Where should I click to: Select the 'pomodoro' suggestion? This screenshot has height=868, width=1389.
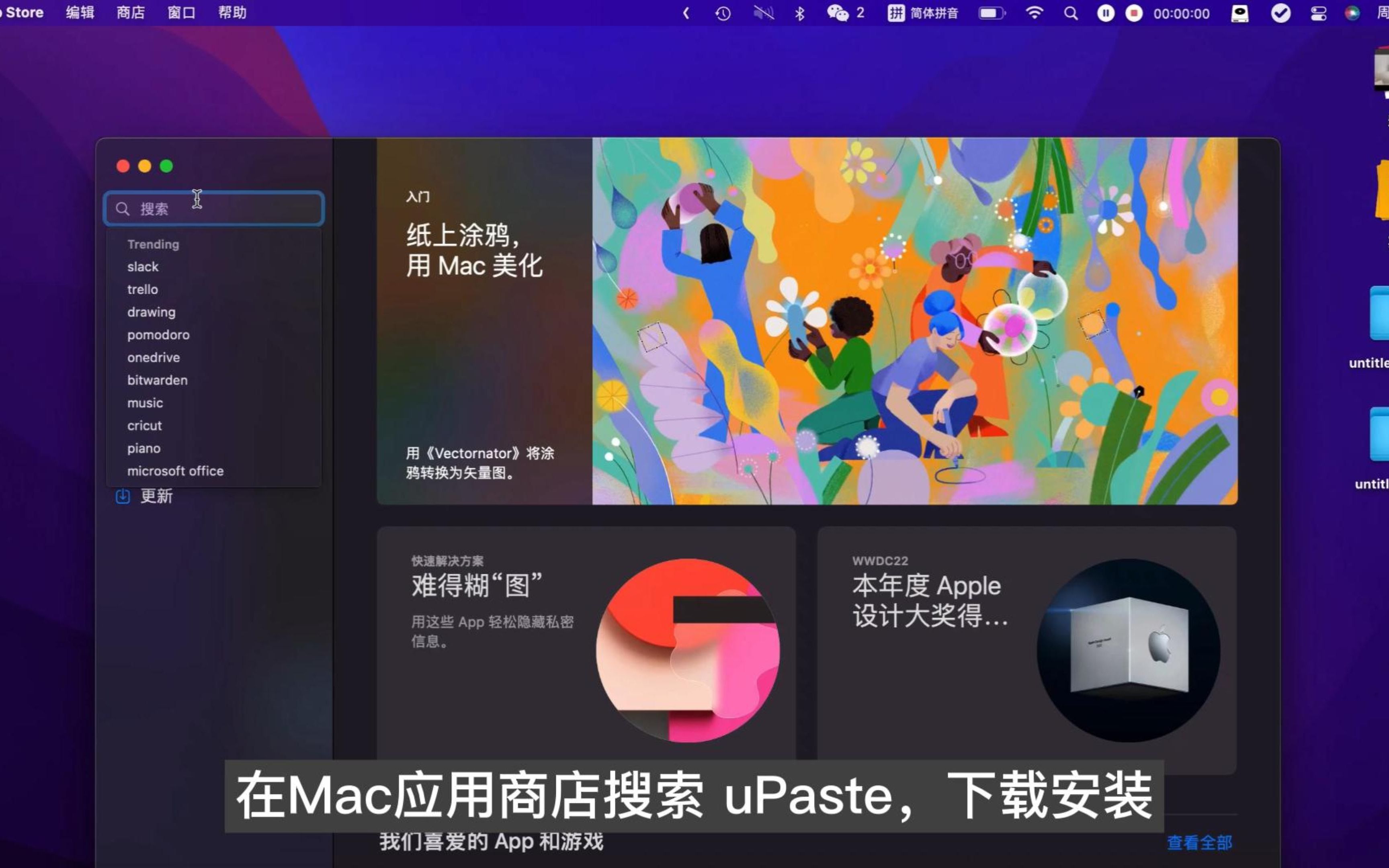click(158, 335)
